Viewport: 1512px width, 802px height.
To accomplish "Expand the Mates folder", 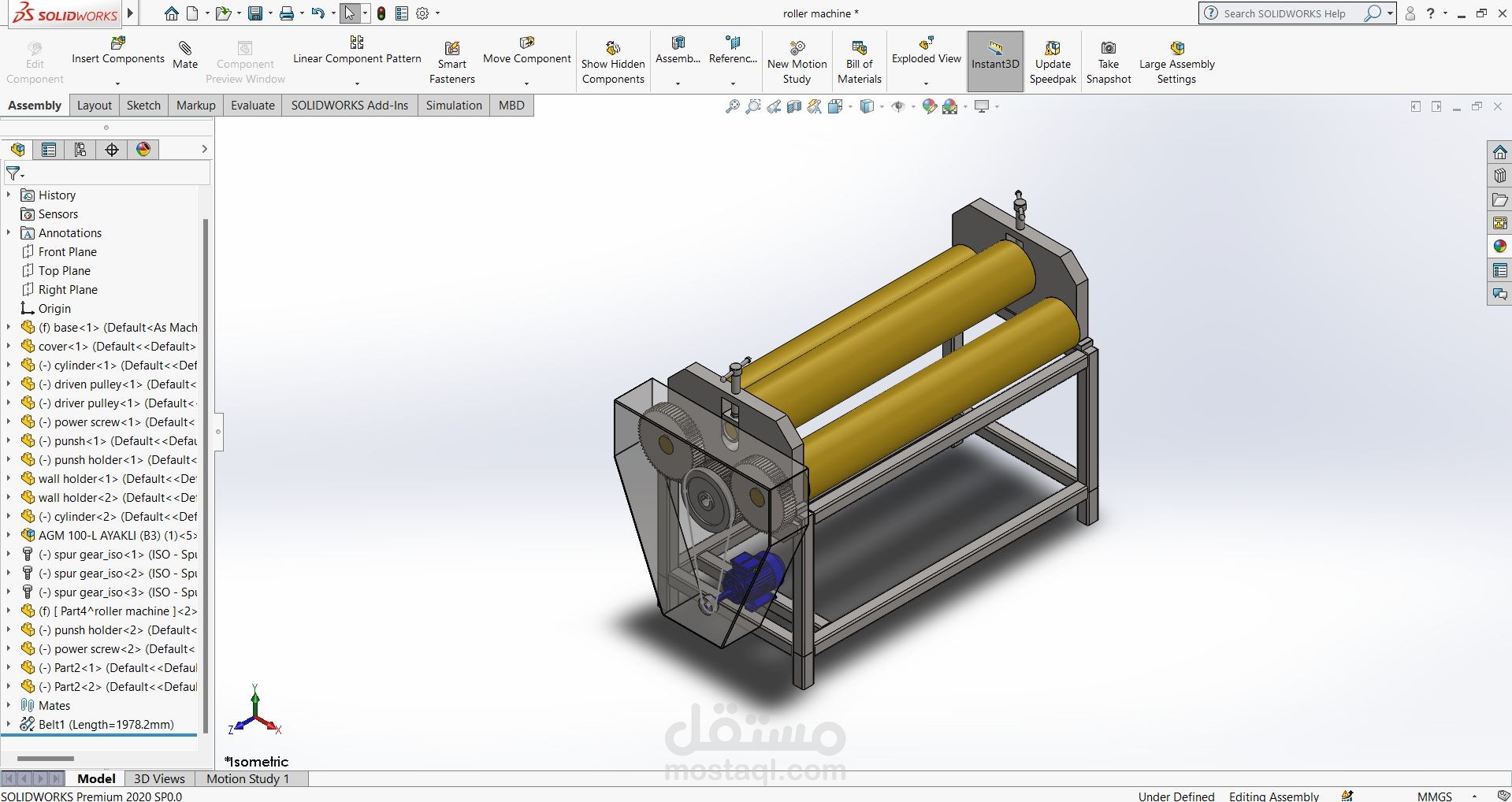I will [8, 705].
